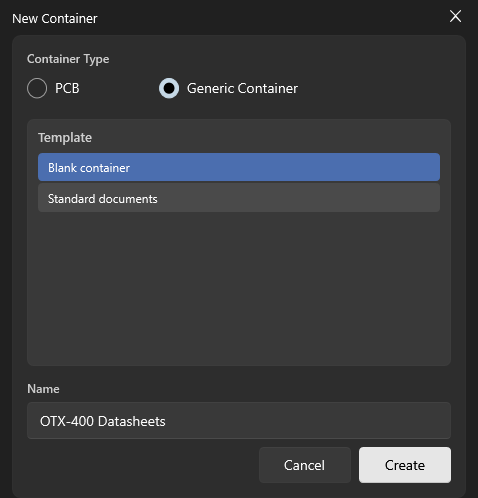Choose the Generic Container radio button
This screenshot has height=498, width=478.
[169, 88]
